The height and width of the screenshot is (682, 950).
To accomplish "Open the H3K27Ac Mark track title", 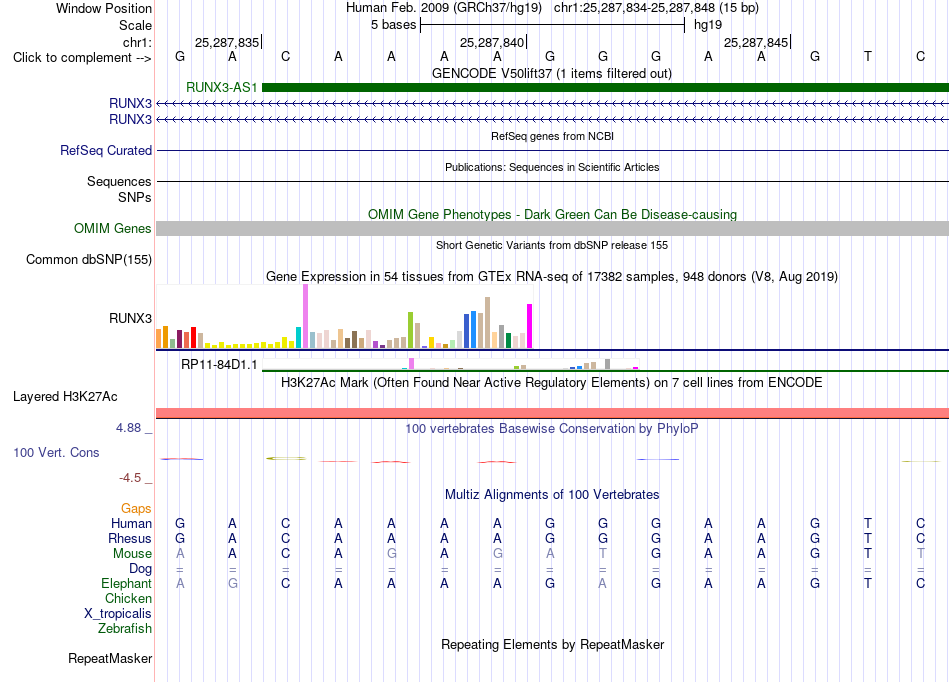I will pos(552,383).
